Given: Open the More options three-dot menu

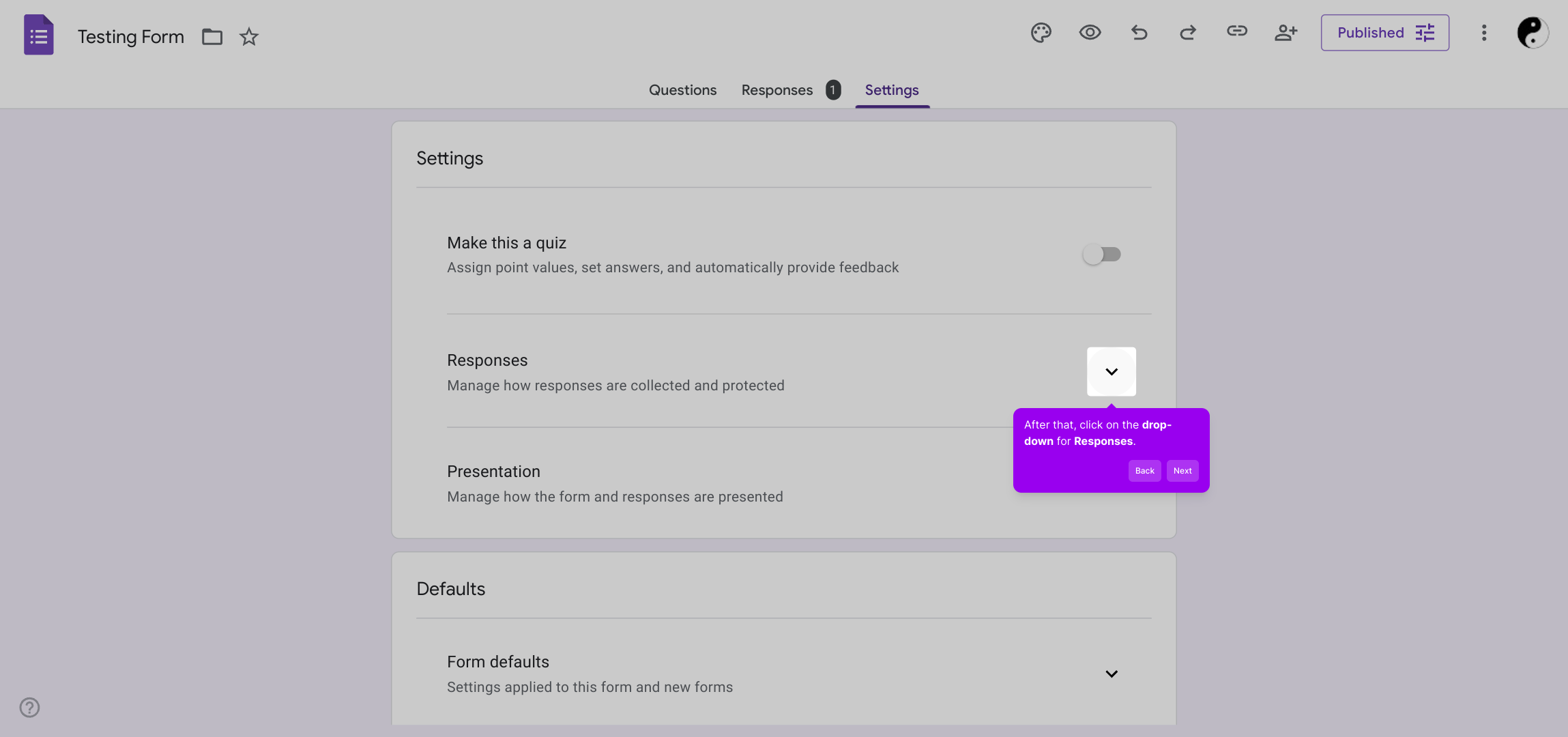Looking at the screenshot, I should coord(1484,33).
